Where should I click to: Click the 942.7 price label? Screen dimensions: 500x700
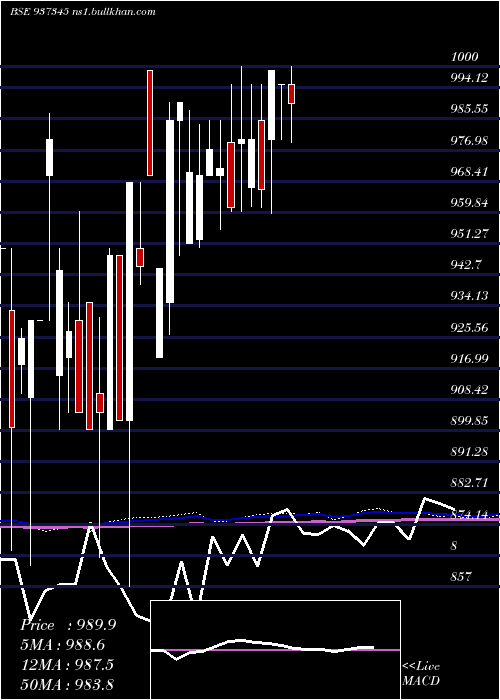466,265
